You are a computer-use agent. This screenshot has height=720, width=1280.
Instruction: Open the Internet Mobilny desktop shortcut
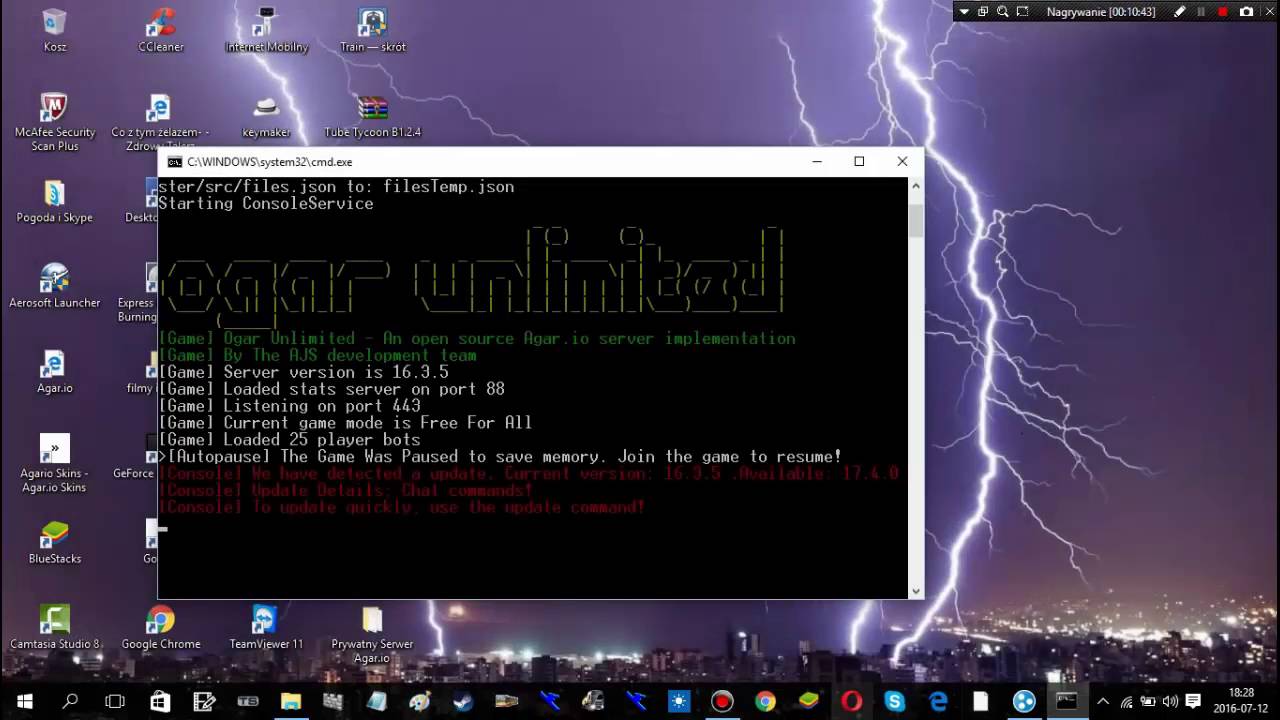[267, 30]
